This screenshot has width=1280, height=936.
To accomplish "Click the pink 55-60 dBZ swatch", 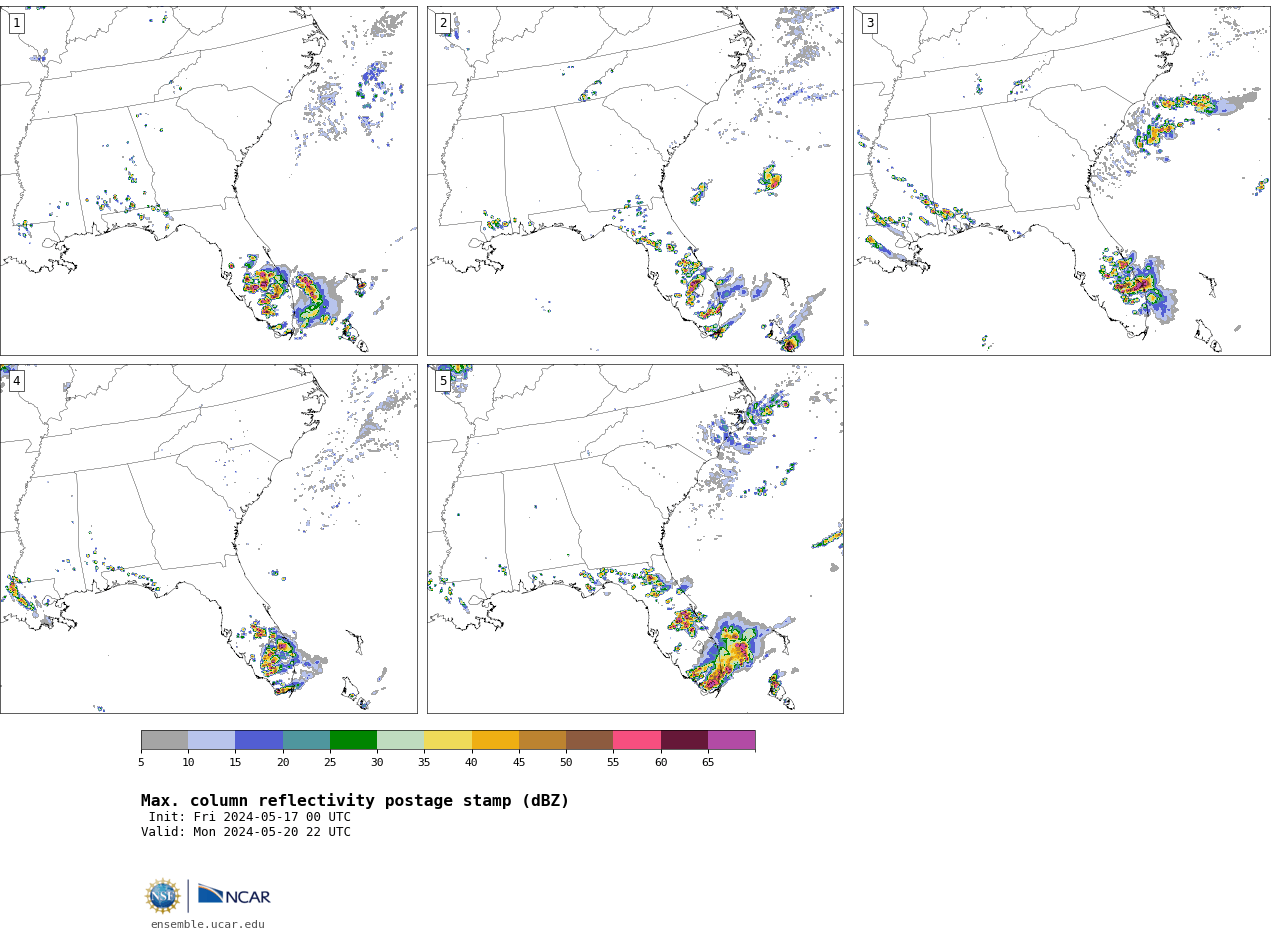I will pyautogui.click(x=637, y=740).
